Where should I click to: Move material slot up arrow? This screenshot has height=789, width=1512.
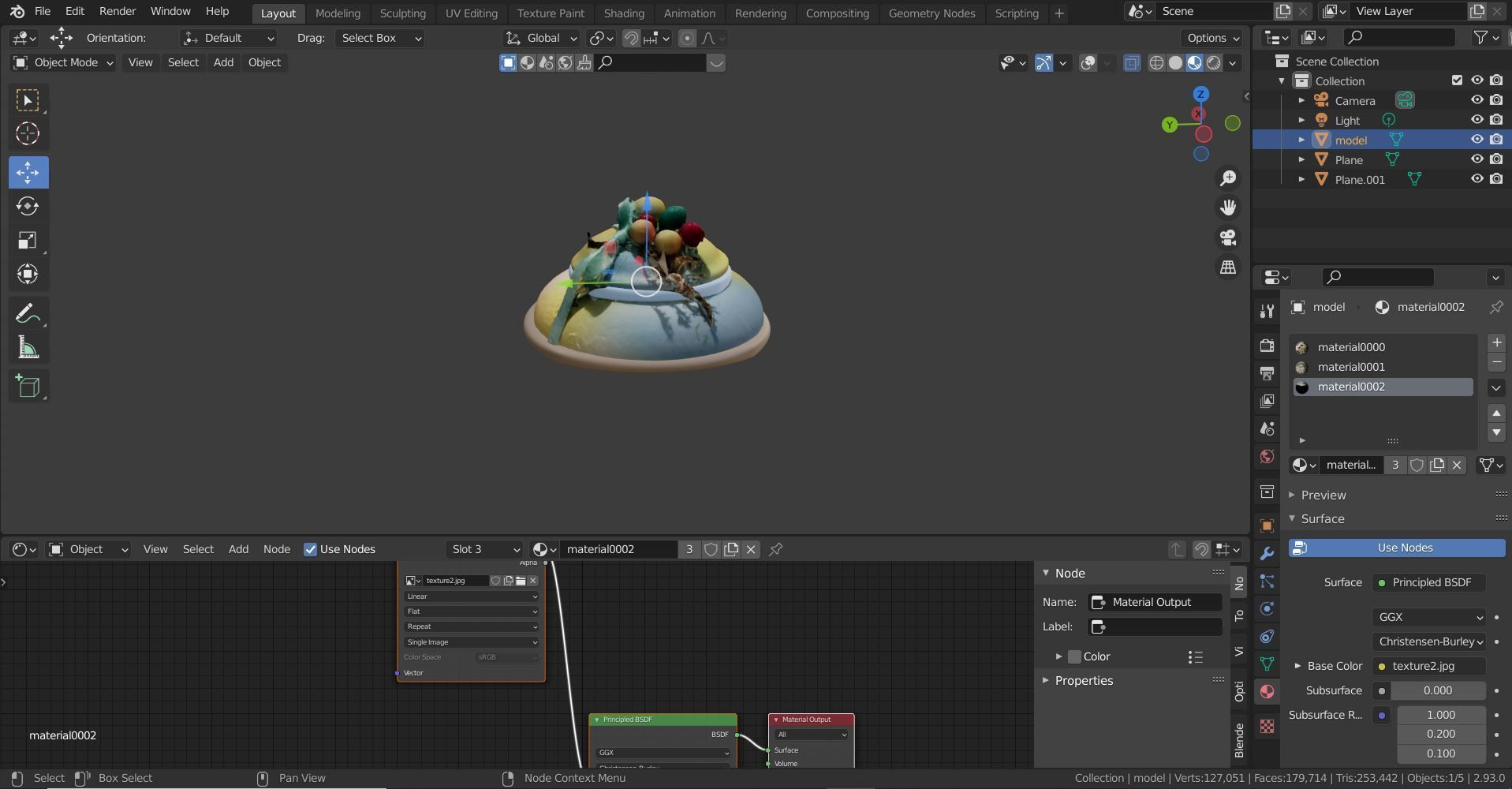pyautogui.click(x=1496, y=413)
